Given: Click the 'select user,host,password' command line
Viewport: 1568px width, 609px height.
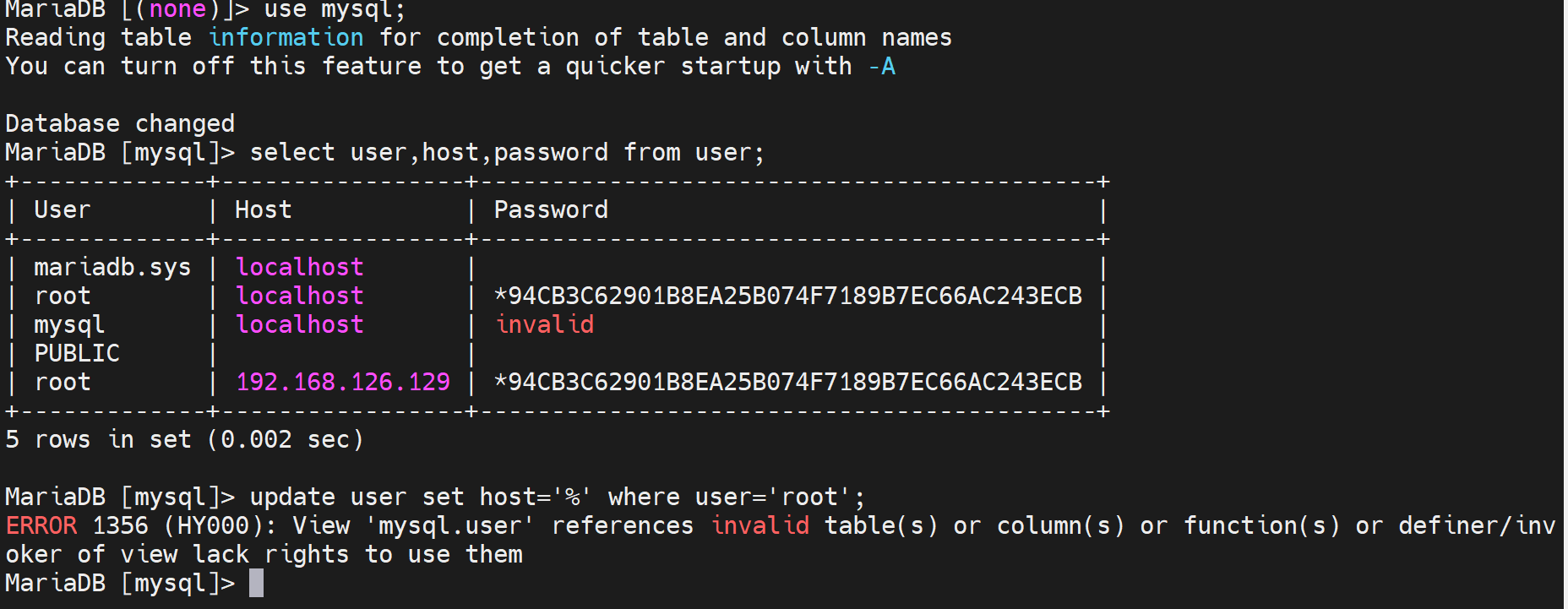Looking at the screenshot, I should point(507,152).
